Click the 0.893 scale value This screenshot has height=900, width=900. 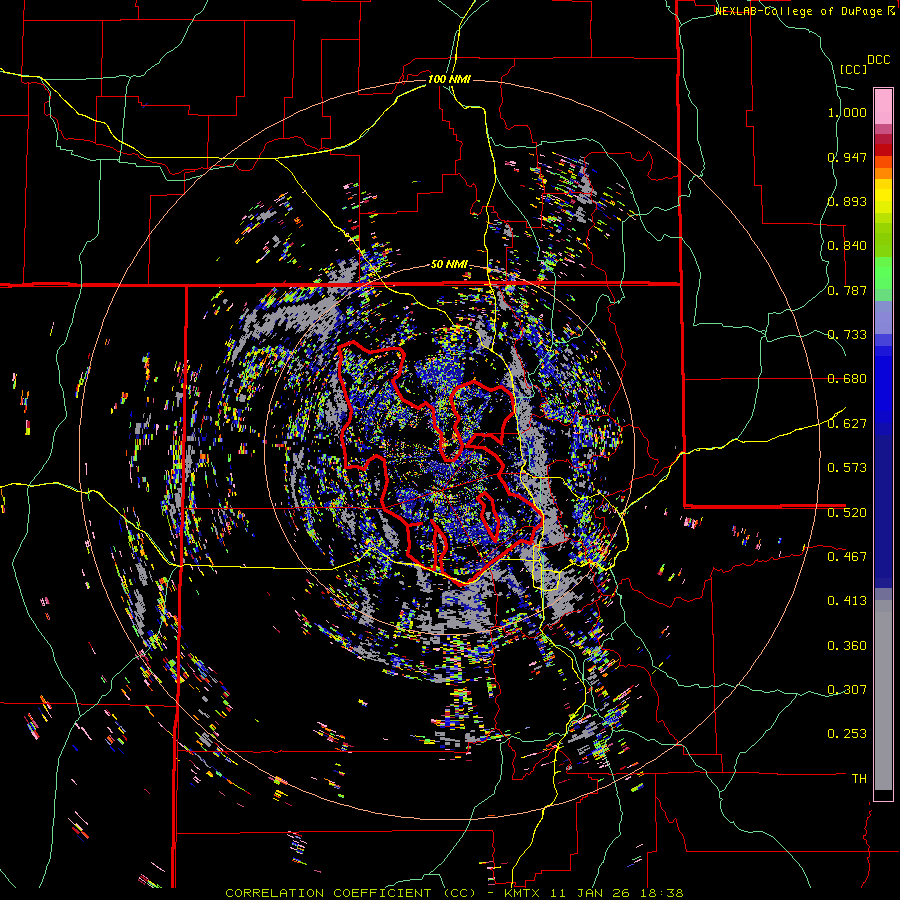[847, 201]
